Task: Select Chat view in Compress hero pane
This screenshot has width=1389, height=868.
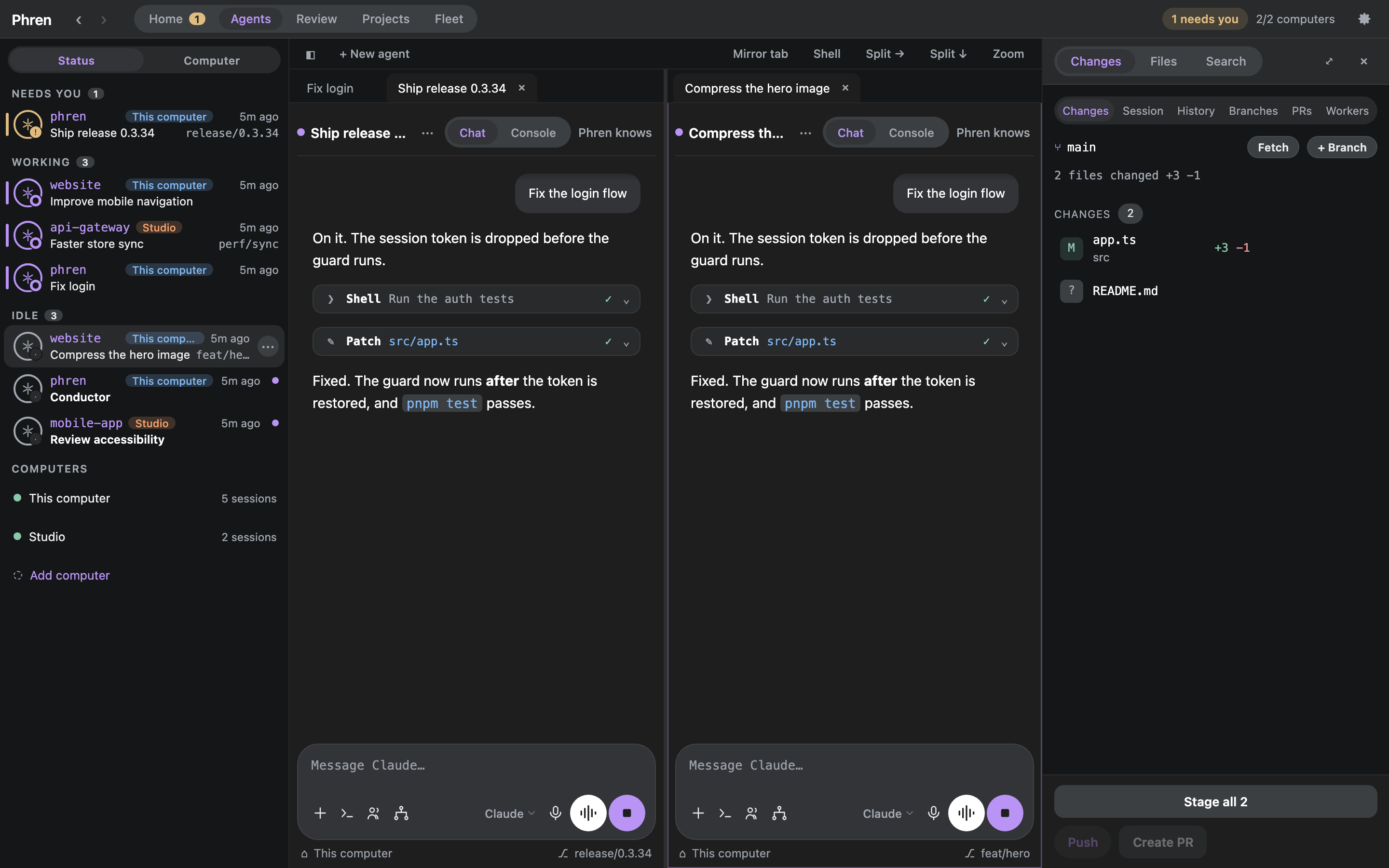Action: click(x=850, y=133)
